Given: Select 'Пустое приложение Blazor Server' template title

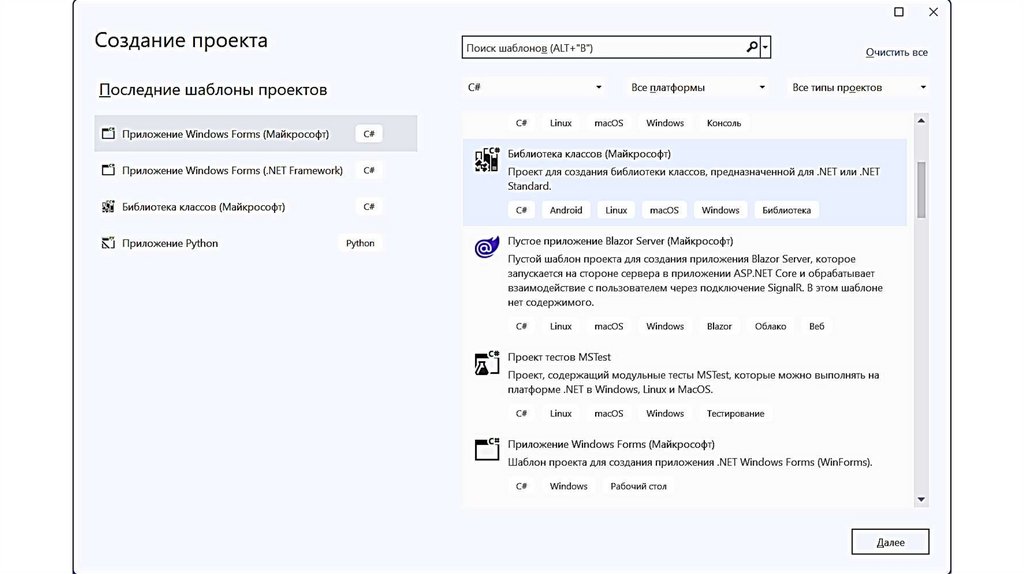Looking at the screenshot, I should (620, 241).
